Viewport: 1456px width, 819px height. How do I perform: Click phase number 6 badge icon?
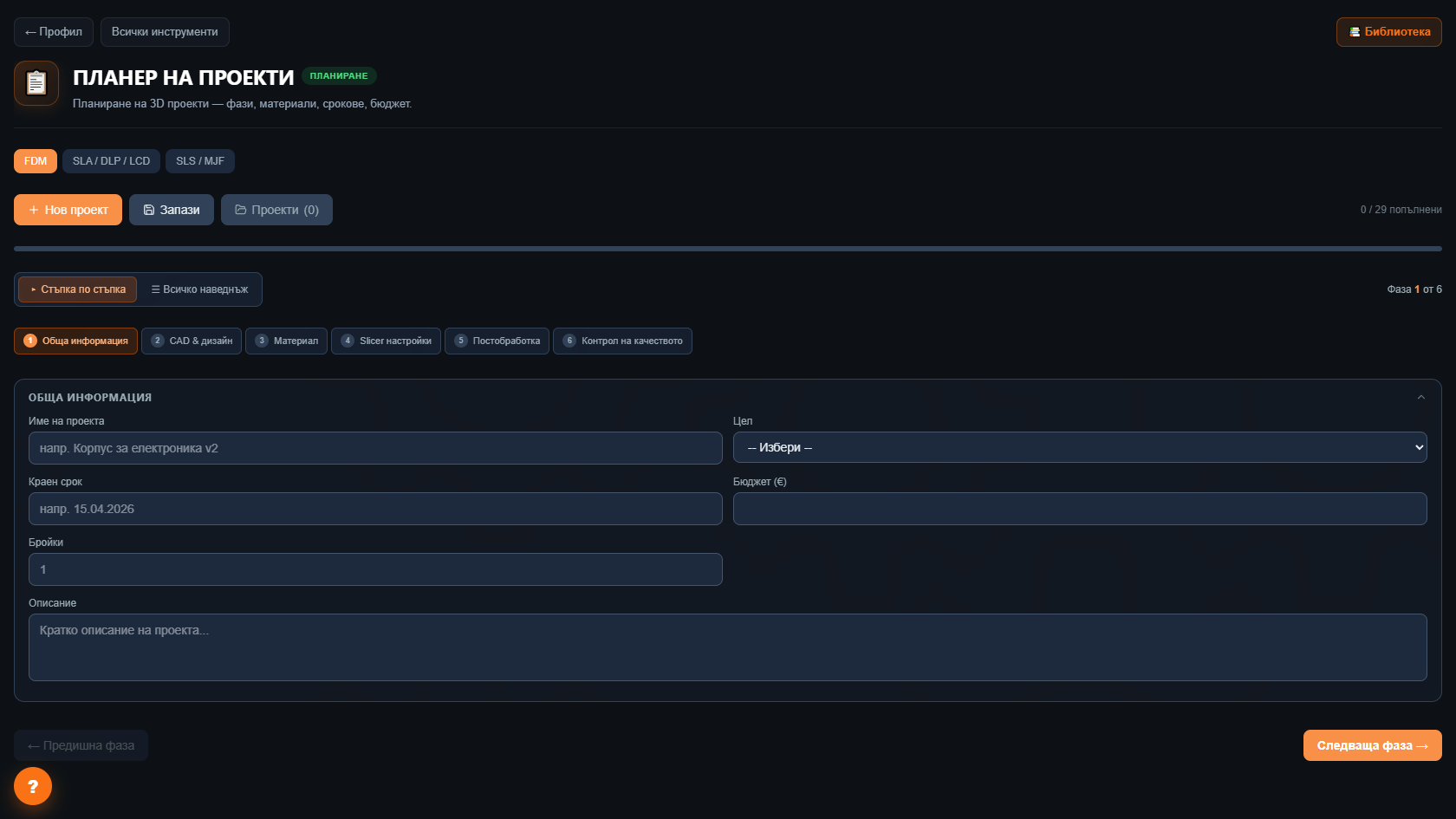tap(569, 341)
